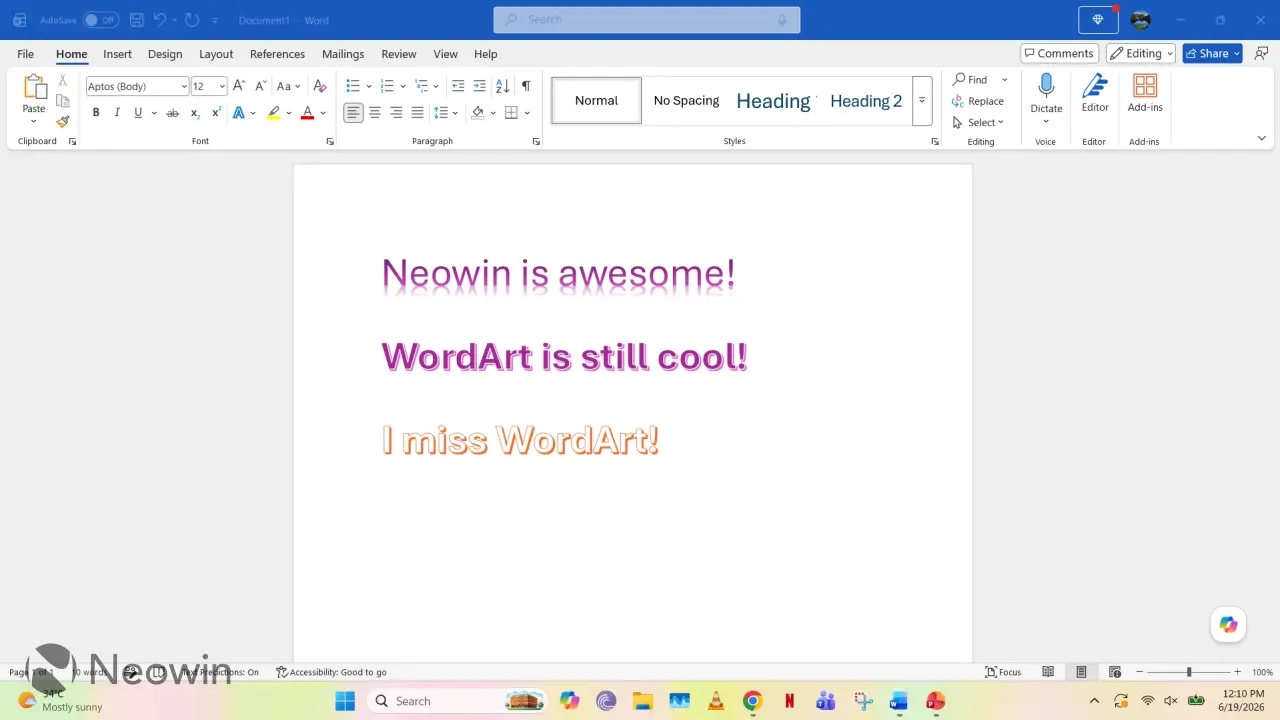1280x720 pixels.
Task: Open Bullets list dropdown arrow
Action: [369, 86]
